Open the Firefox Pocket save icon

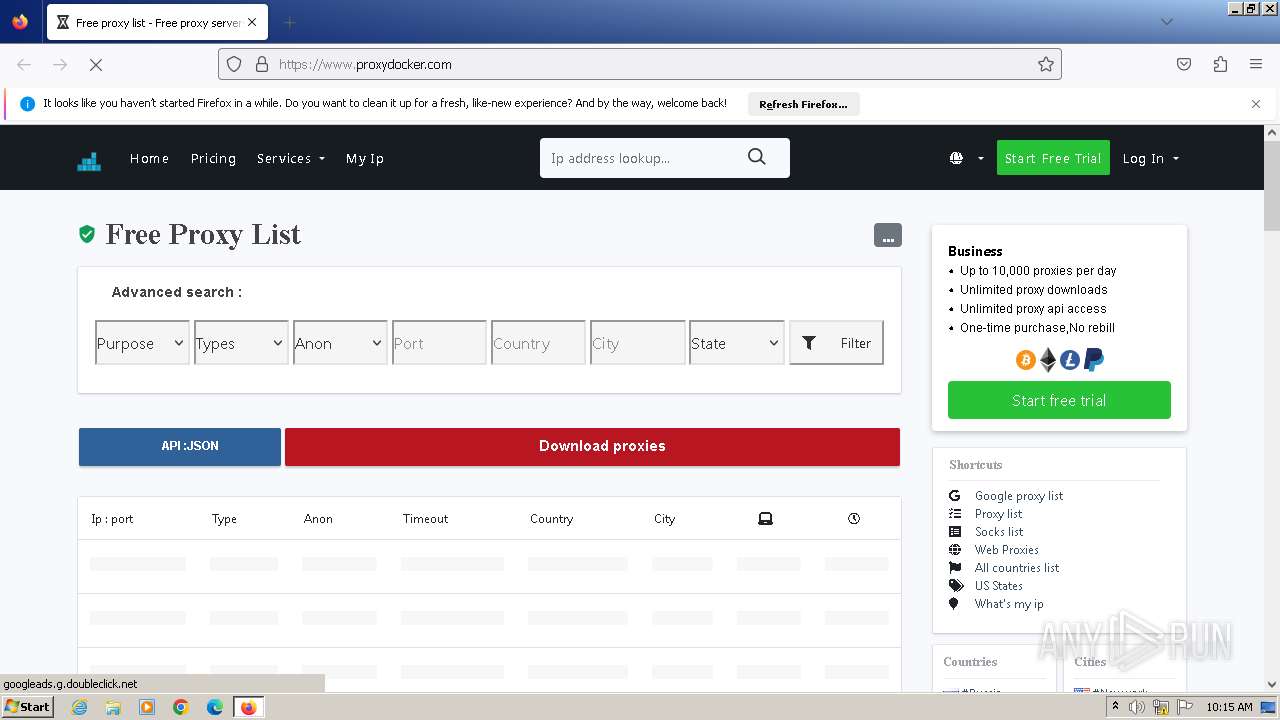1184,64
